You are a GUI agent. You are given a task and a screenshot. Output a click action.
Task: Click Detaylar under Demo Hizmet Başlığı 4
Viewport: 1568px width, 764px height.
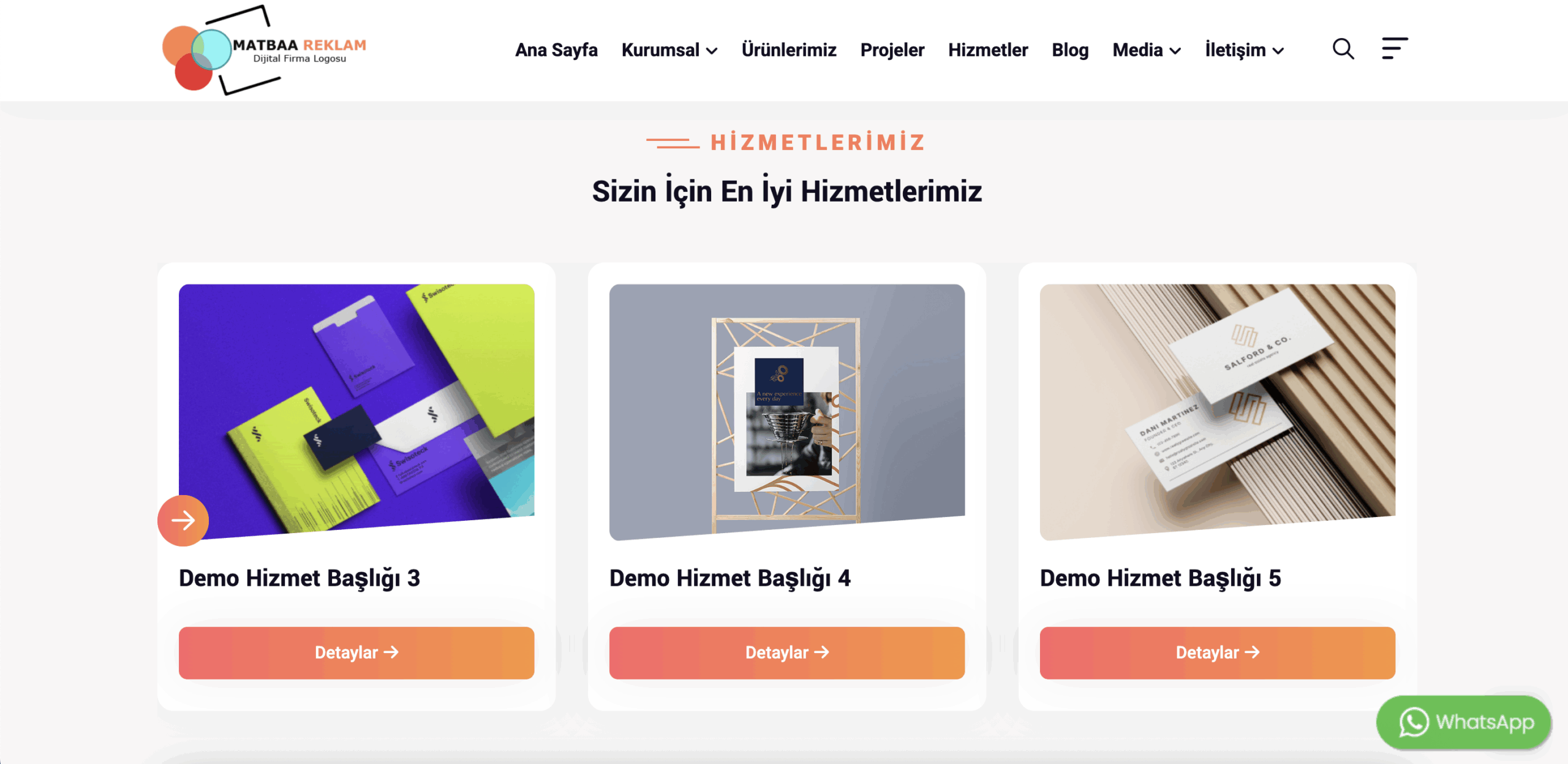[x=787, y=652]
